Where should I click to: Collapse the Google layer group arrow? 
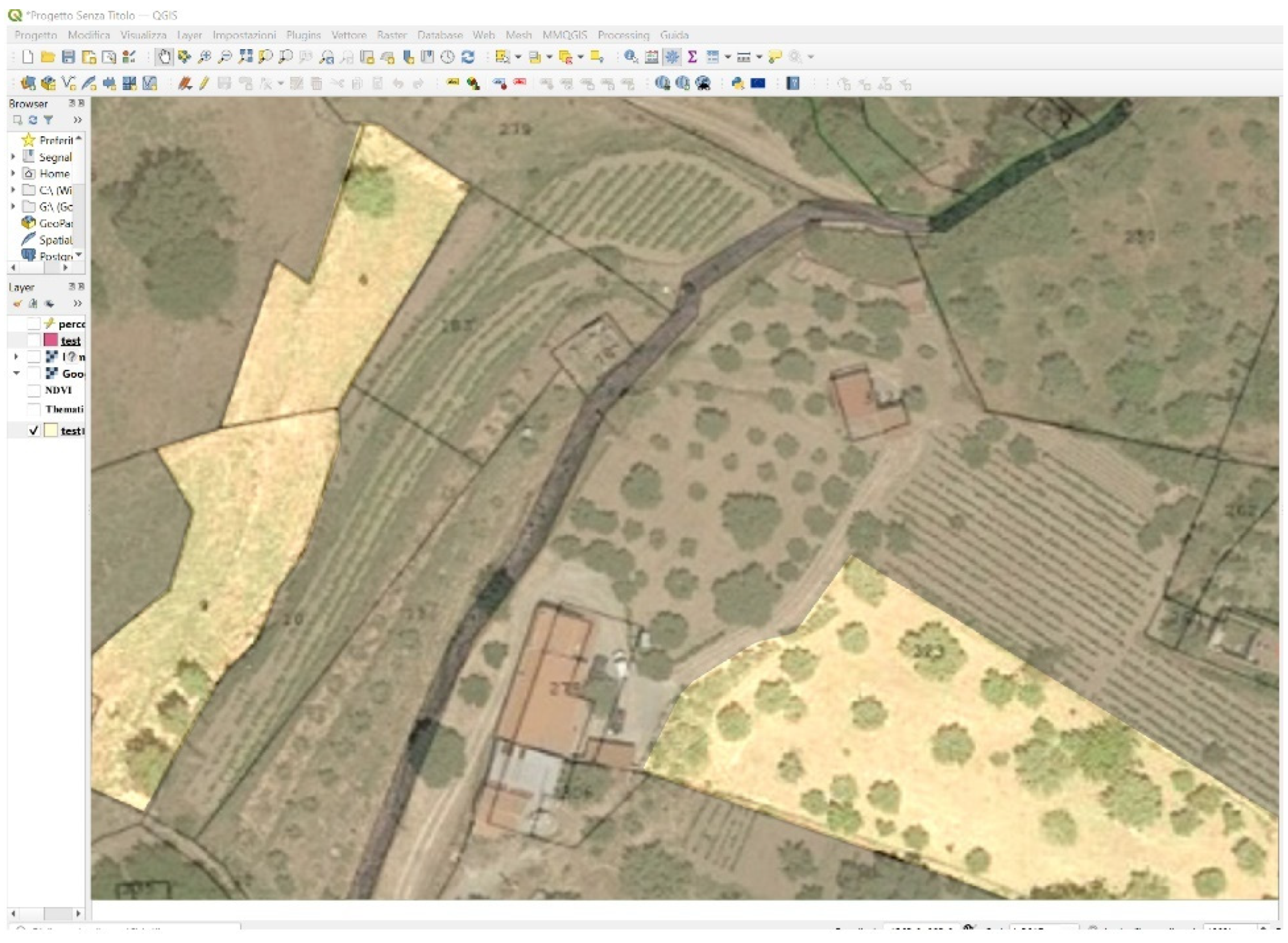16,373
